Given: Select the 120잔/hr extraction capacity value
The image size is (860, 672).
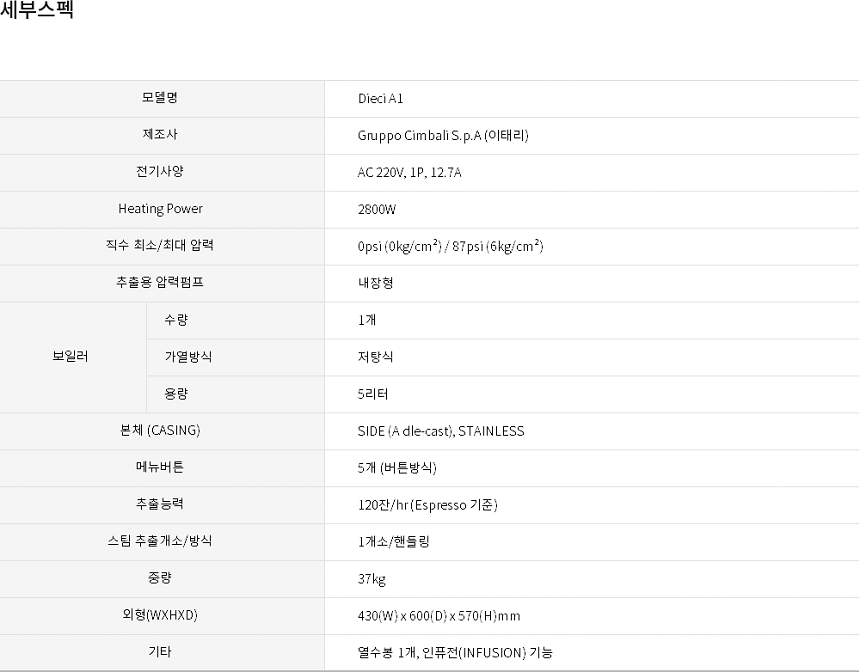Looking at the screenshot, I should coord(428,505).
